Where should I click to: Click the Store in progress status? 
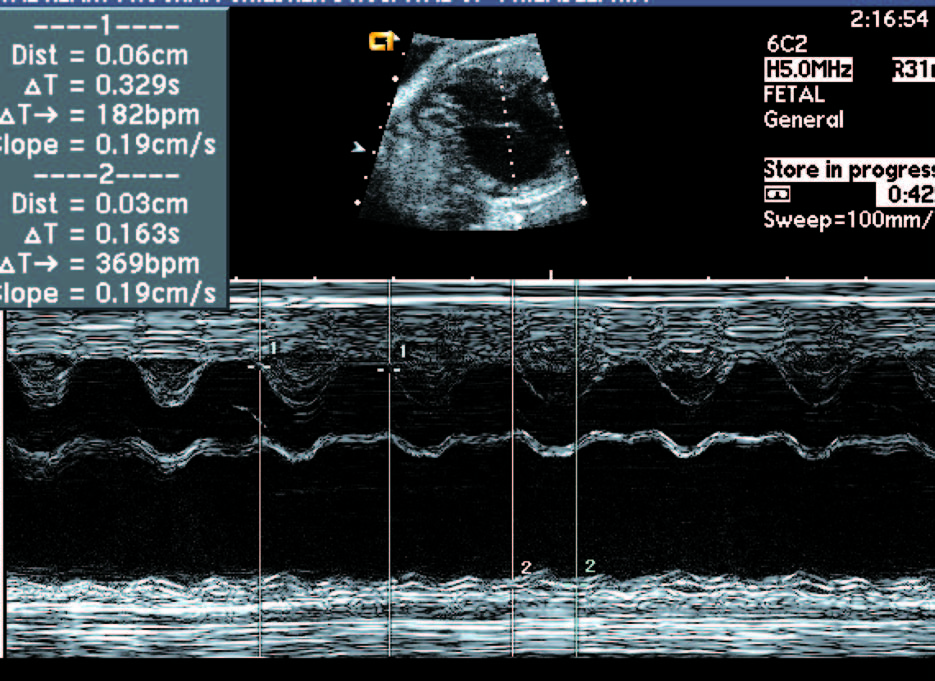point(849,169)
